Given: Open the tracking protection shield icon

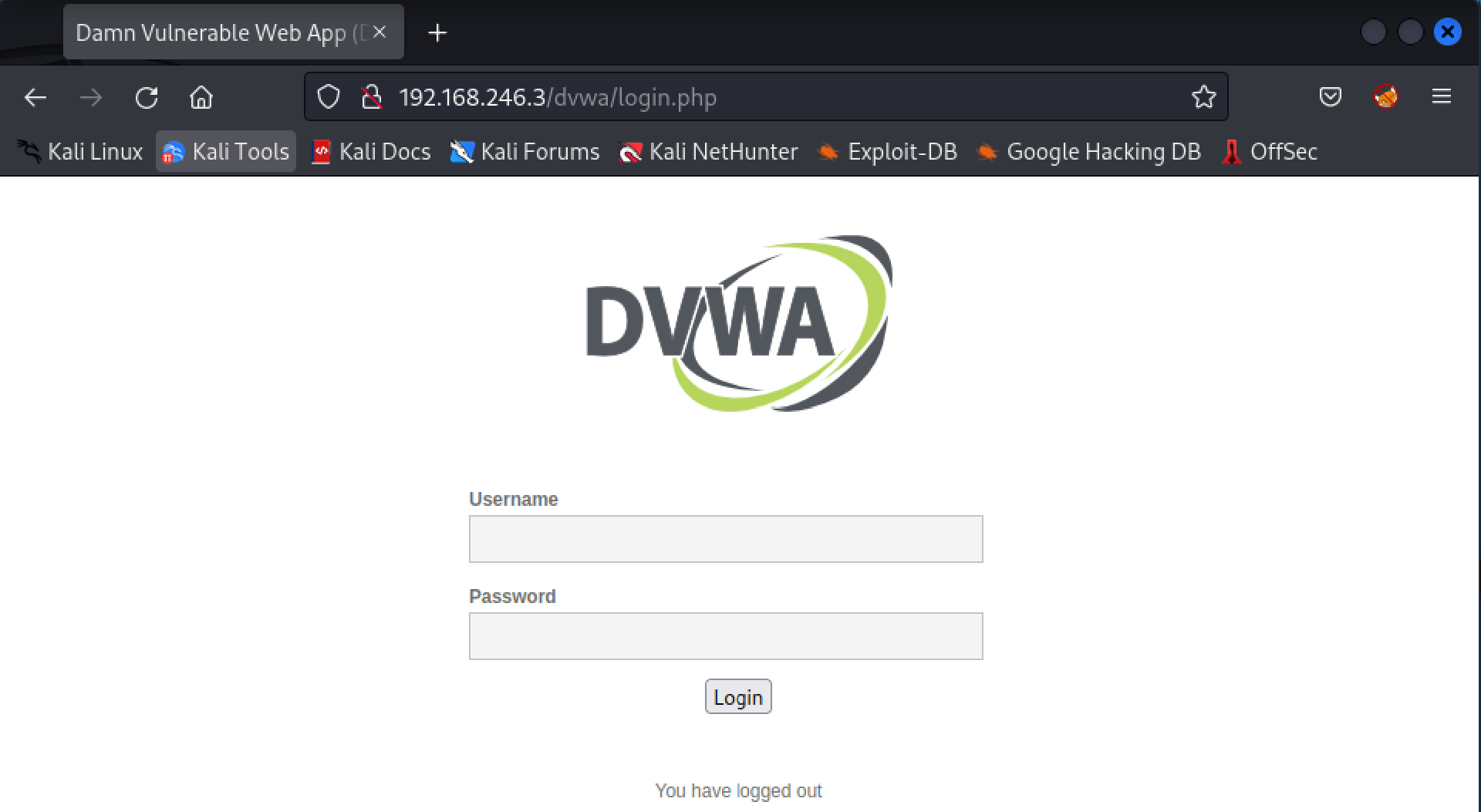Looking at the screenshot, I should click(x=329, y=97).
